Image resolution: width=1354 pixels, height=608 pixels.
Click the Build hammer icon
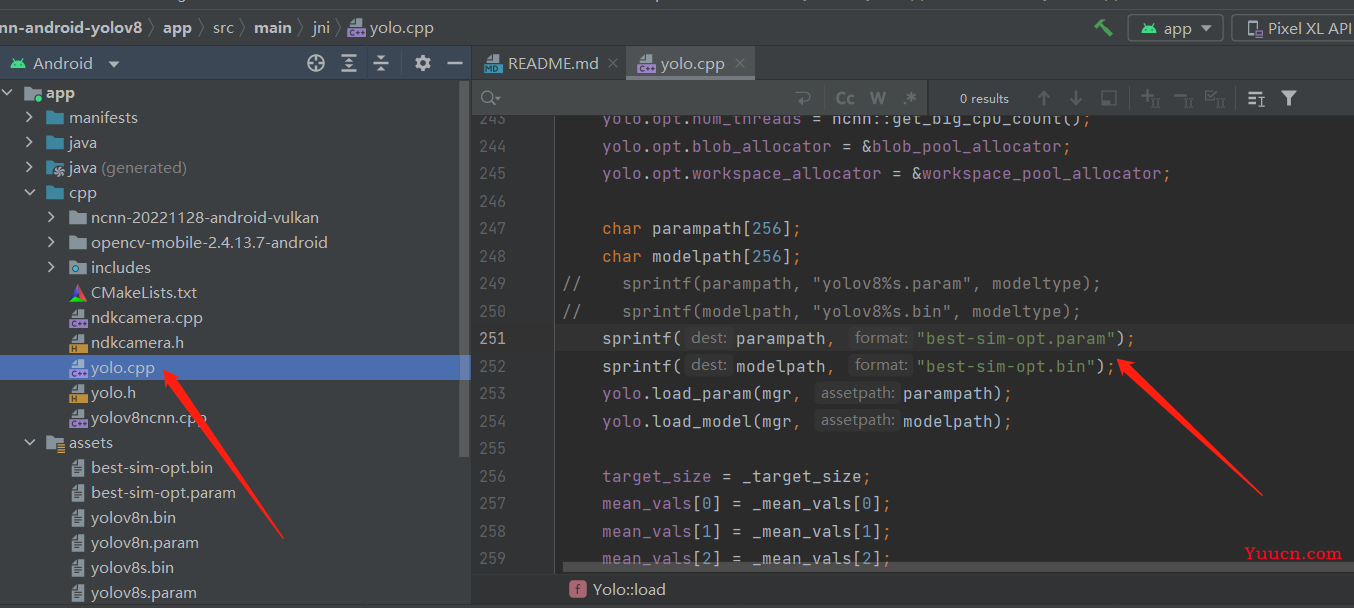click(1103, 28)
